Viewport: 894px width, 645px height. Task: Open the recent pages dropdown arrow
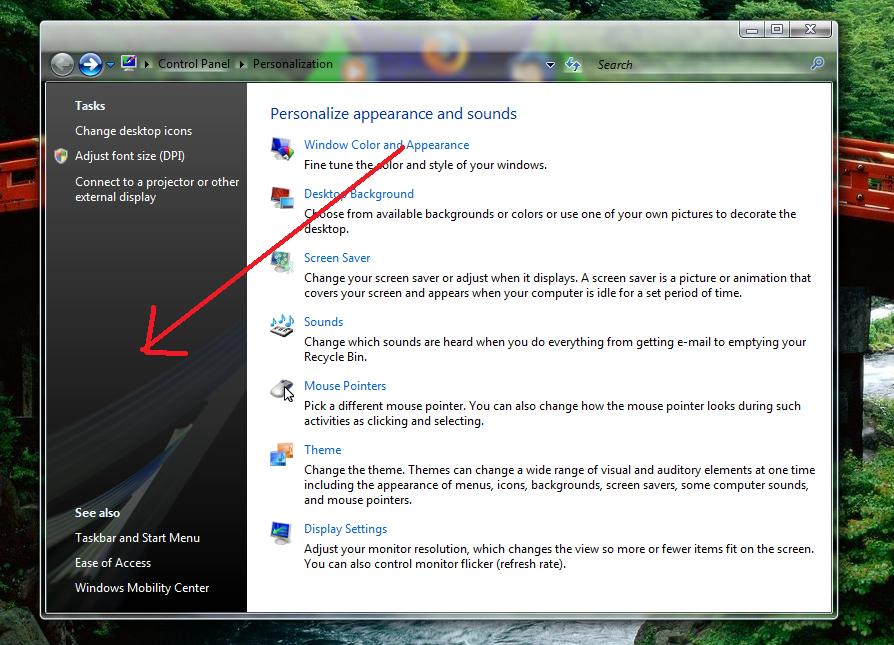click(110, 64)
